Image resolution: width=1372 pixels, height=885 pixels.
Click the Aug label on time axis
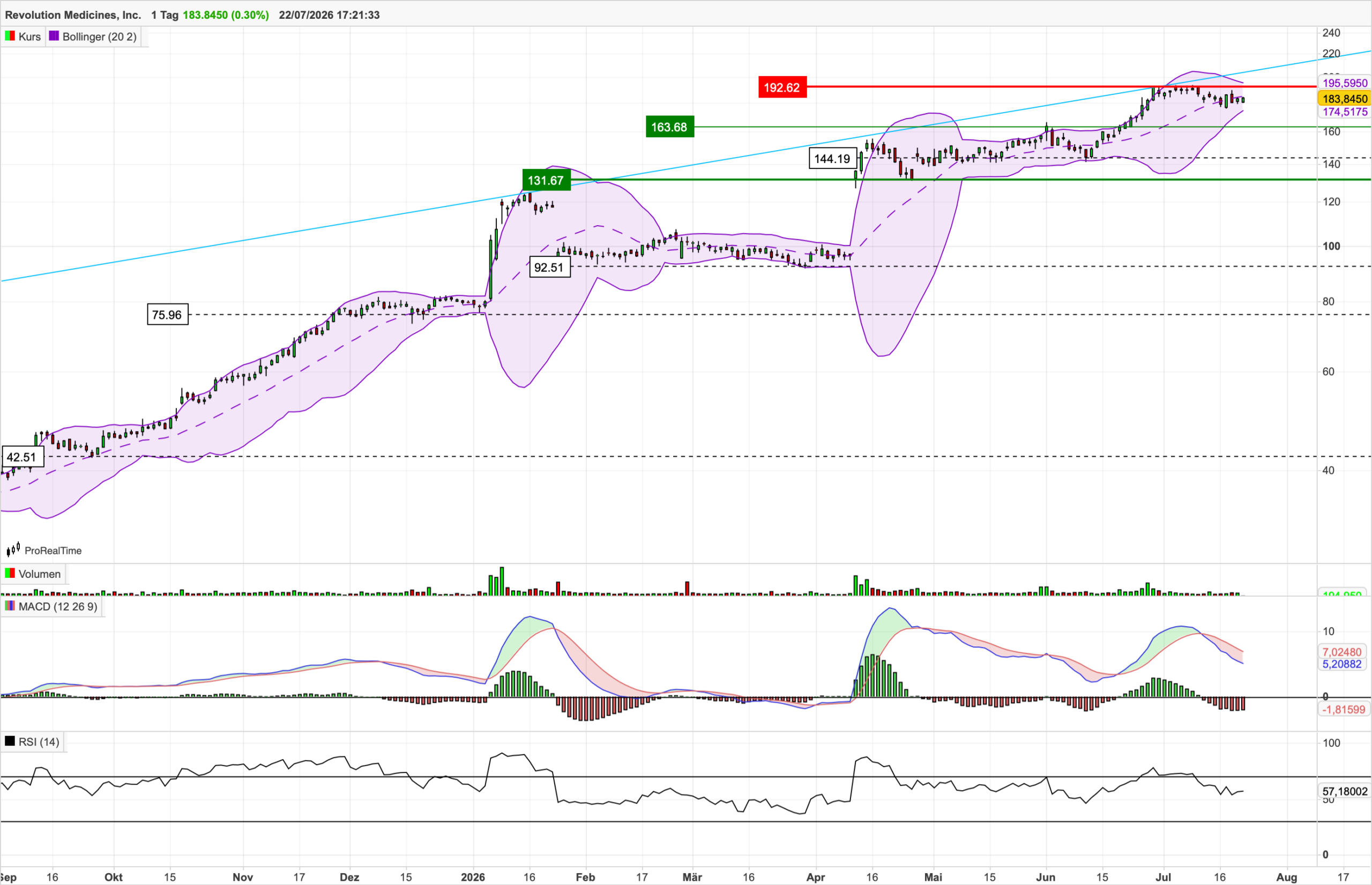[1287, 877]
